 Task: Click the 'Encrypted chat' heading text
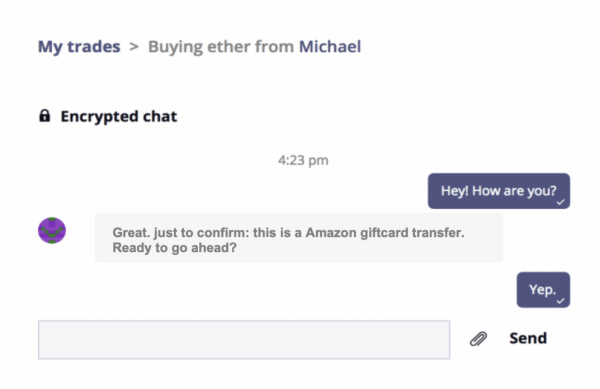(119, 116)
